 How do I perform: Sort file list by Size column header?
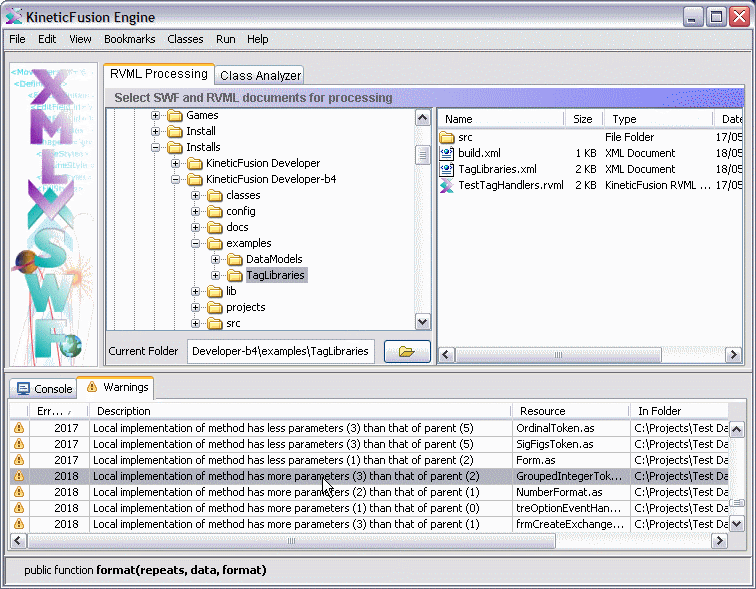[x=582, y=119]
